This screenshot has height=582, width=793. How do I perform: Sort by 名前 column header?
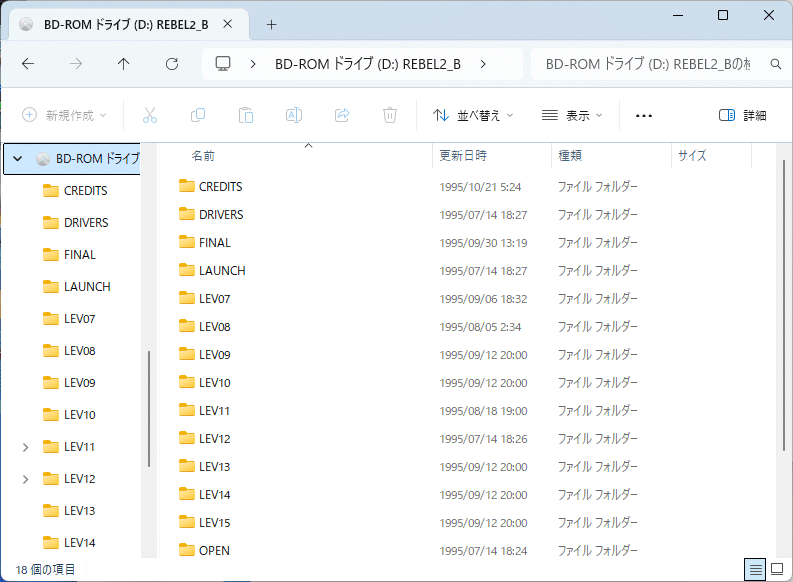(x=203, y=156)
